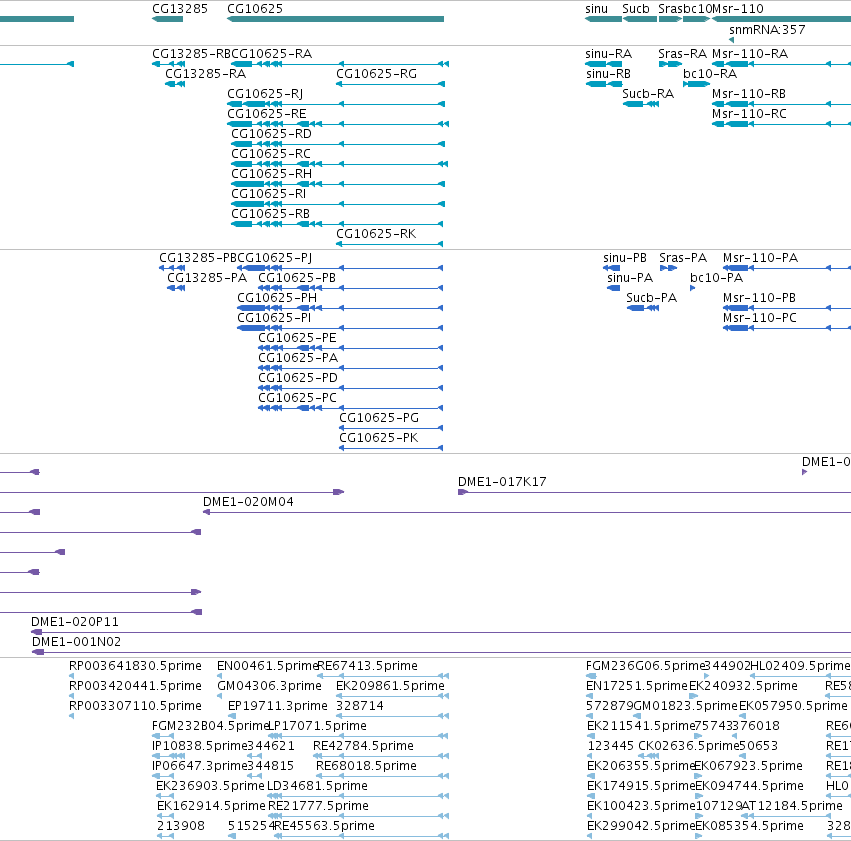This screenshot has width=851, height=841.
Task: Select the CG10625-PB protein label
Action: pyautogui.click(x=297, y=278)
